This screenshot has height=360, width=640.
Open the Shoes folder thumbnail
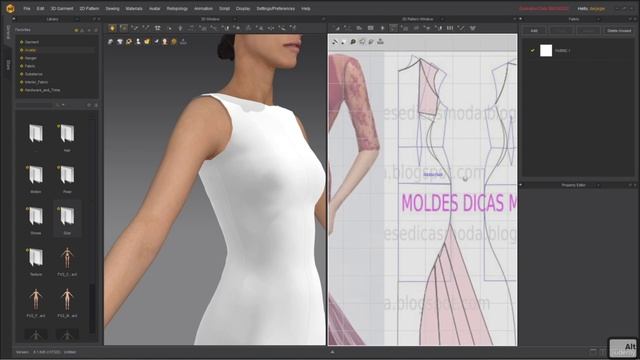click(x=36, y=217)
